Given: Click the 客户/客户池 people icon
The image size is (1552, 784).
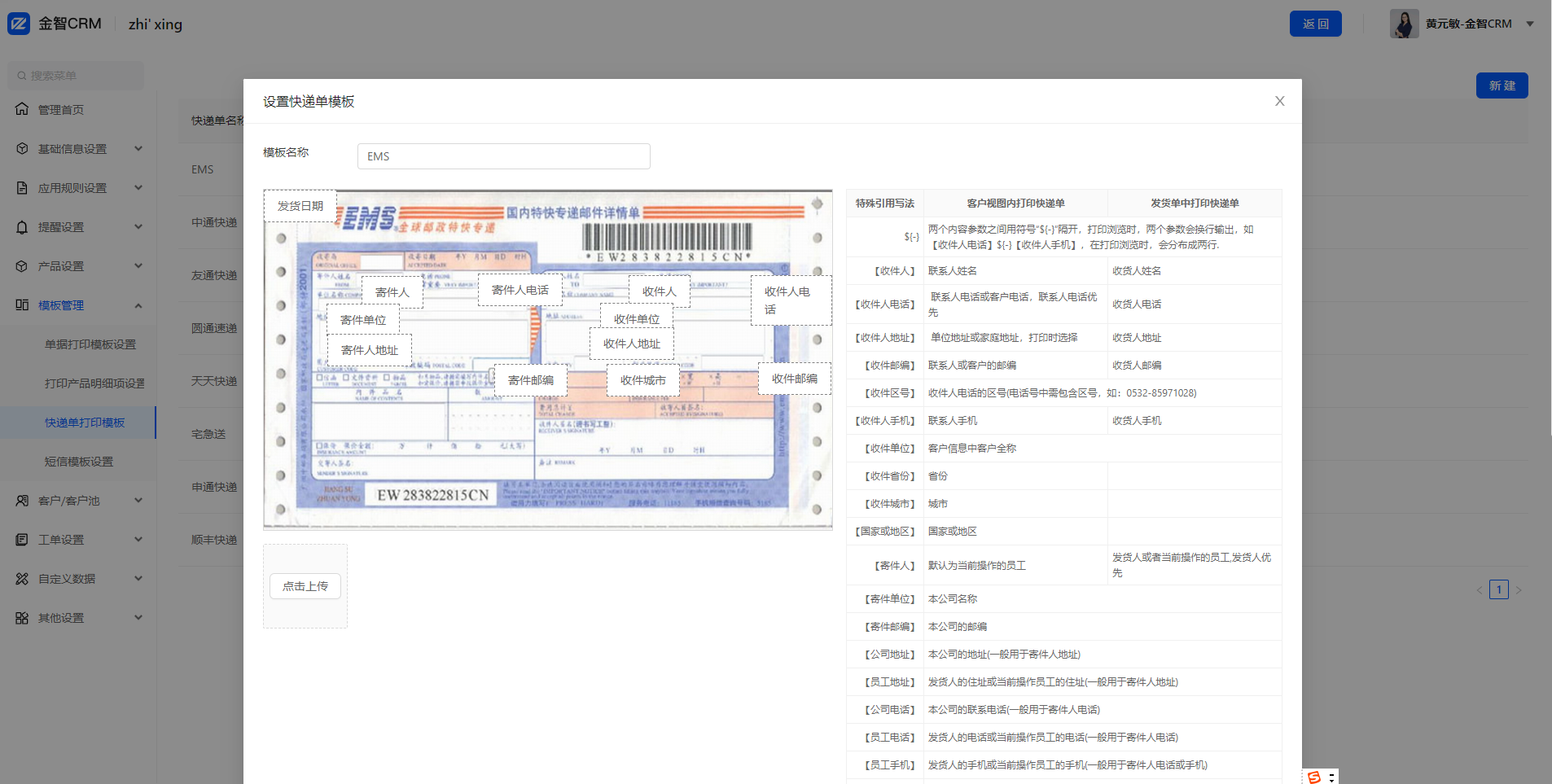Looking at the screenshot, I should (x=22, y=500).
